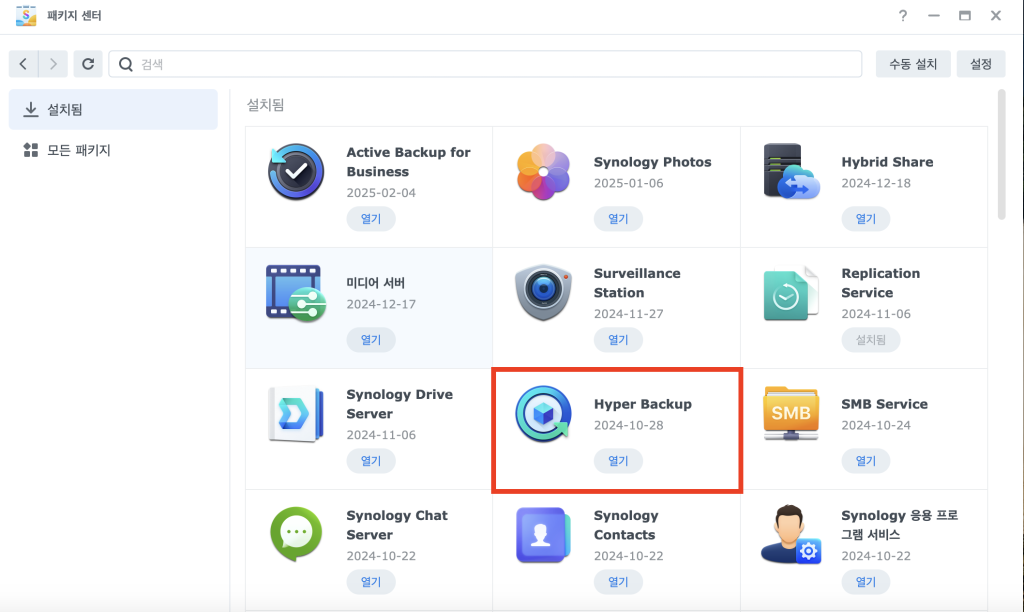Click the date 2025-02-04

(x=381, y=193)
